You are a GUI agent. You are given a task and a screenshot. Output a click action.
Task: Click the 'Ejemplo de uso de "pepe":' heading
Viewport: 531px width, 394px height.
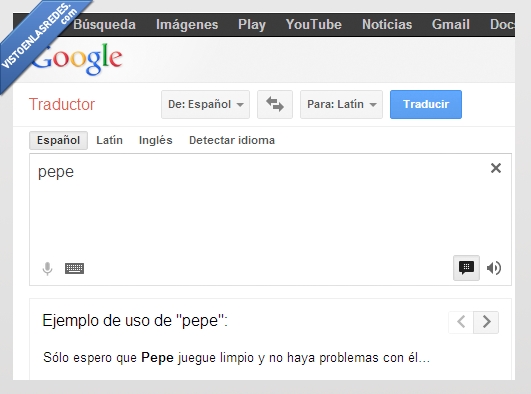(x=135, y=320)
